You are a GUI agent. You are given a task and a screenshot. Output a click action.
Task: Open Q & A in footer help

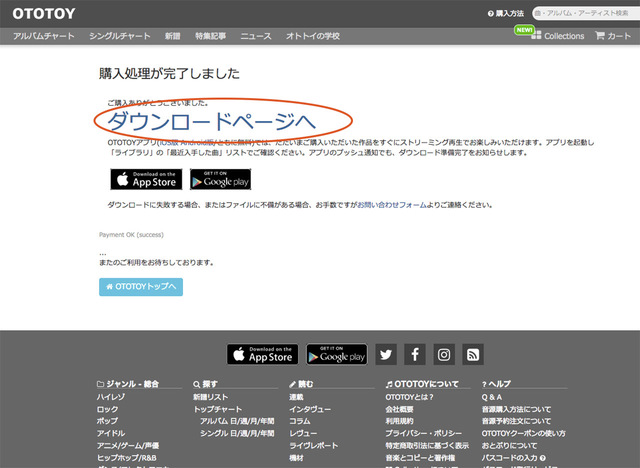pos(492,397)
